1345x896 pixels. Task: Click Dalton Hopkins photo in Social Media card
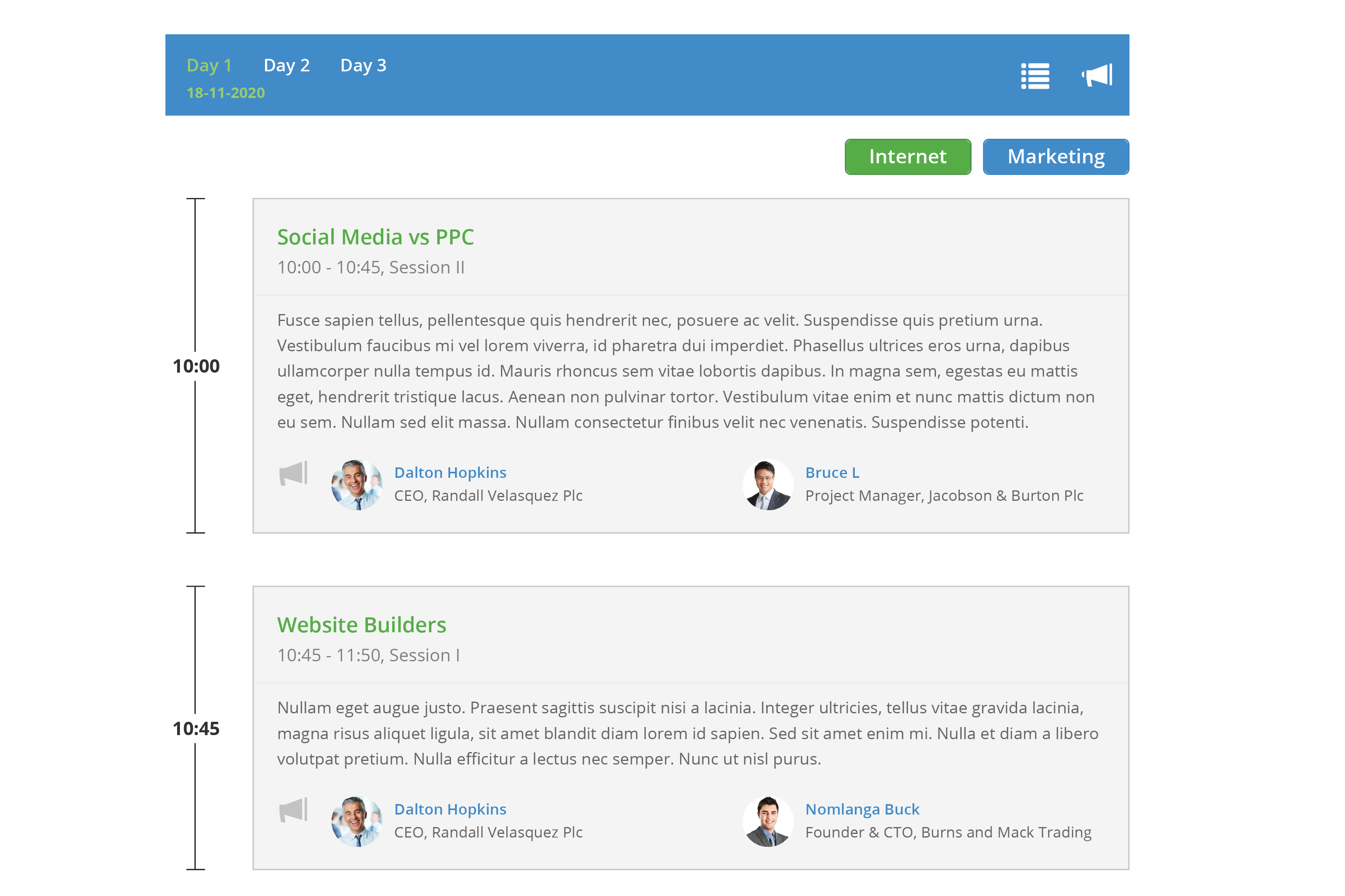pos(357,485)
